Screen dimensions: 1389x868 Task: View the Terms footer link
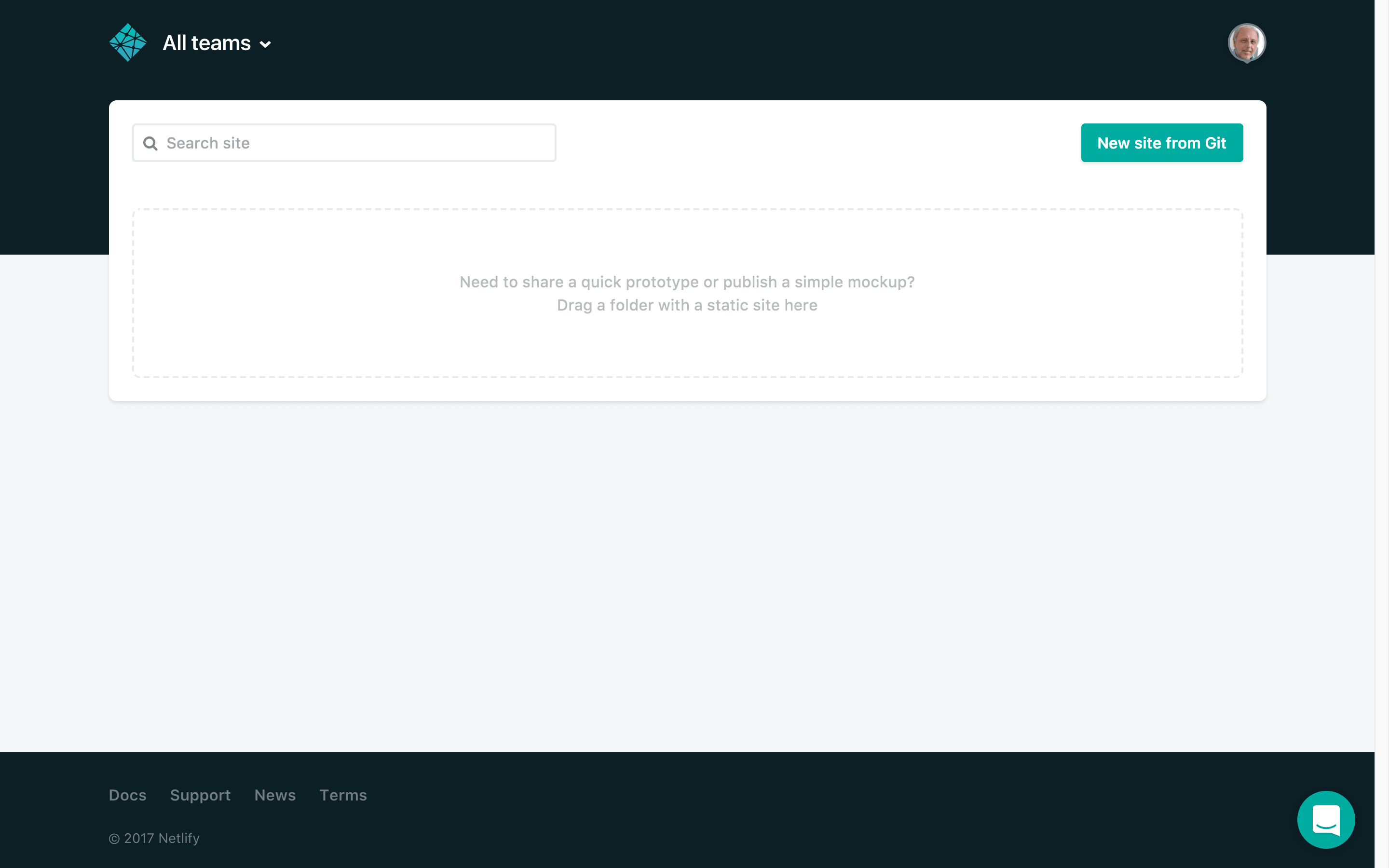[342, 795]
